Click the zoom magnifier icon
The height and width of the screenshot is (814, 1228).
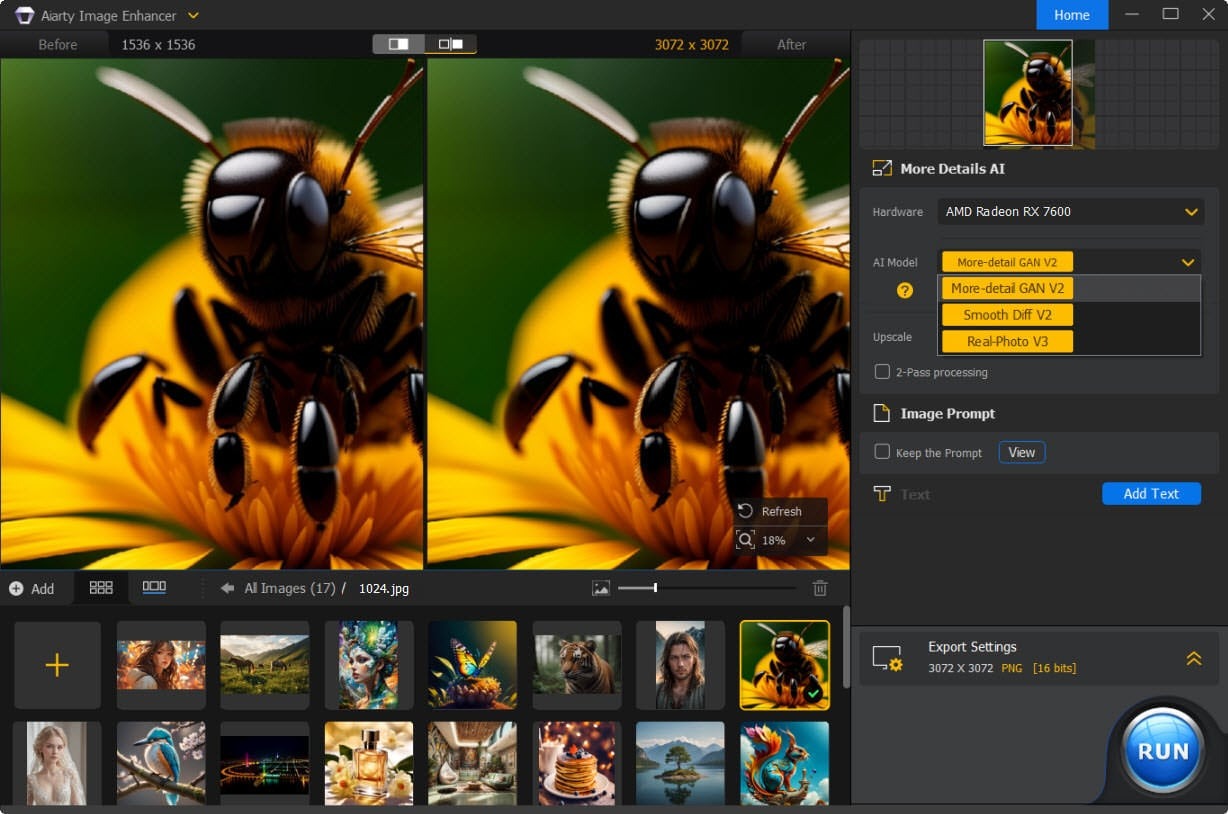(745, 540)
